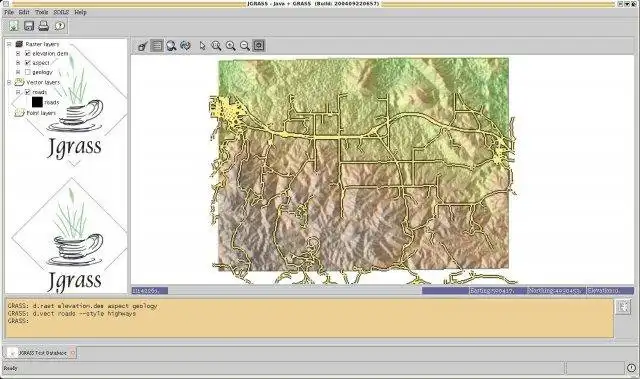This screenshot has height=379, width=640.
Task: Select the elevation.dem layer name
Action: pyautogui.click(x=50, y=53)
